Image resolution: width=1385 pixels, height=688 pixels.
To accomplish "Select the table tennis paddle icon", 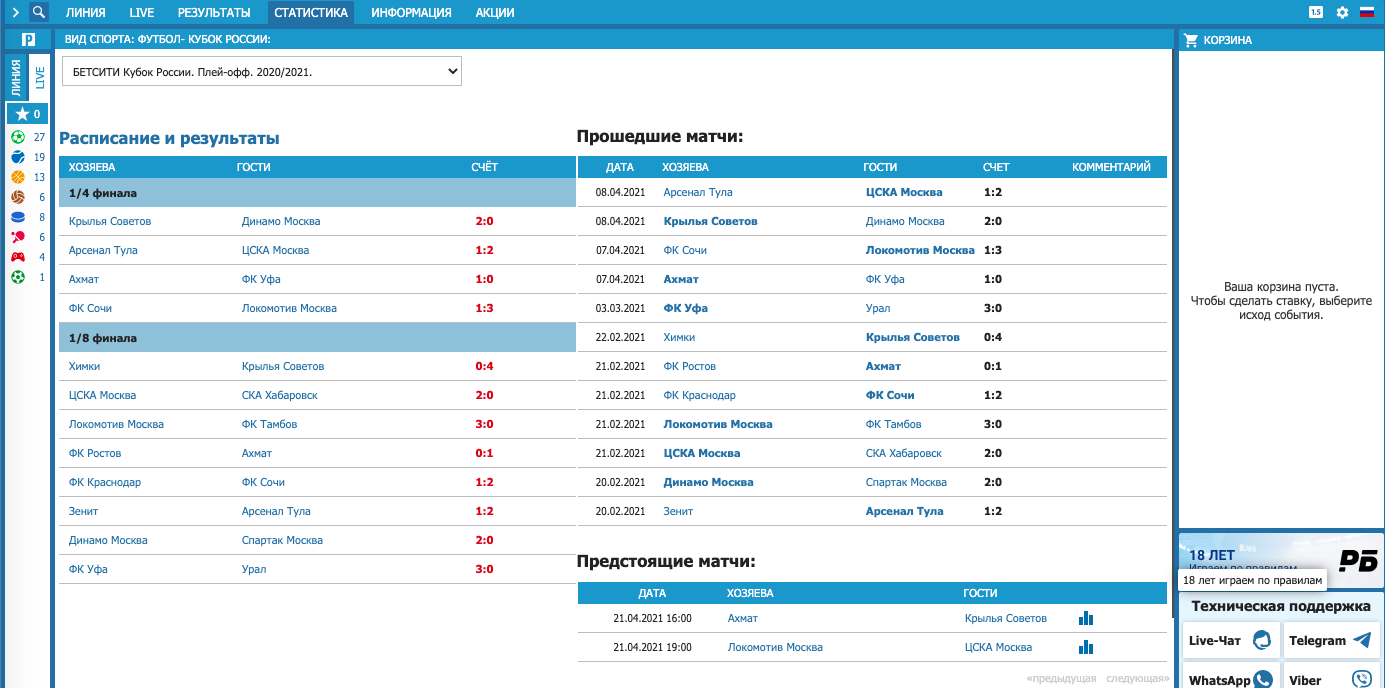I will 18,237.
